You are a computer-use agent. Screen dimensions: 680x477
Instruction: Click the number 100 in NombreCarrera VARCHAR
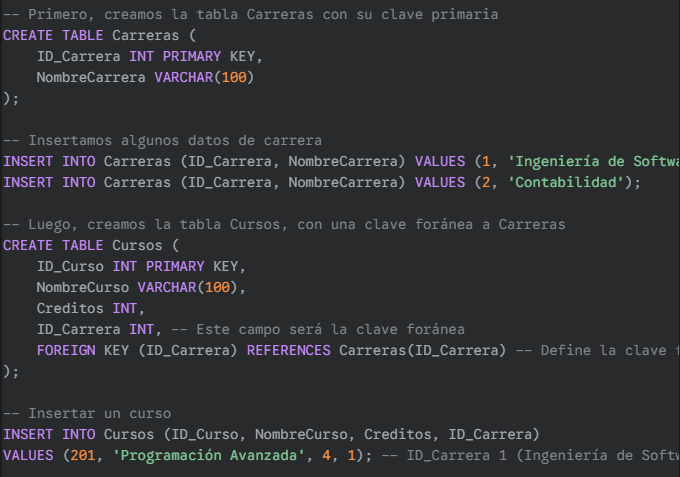[x=234, y=77]
